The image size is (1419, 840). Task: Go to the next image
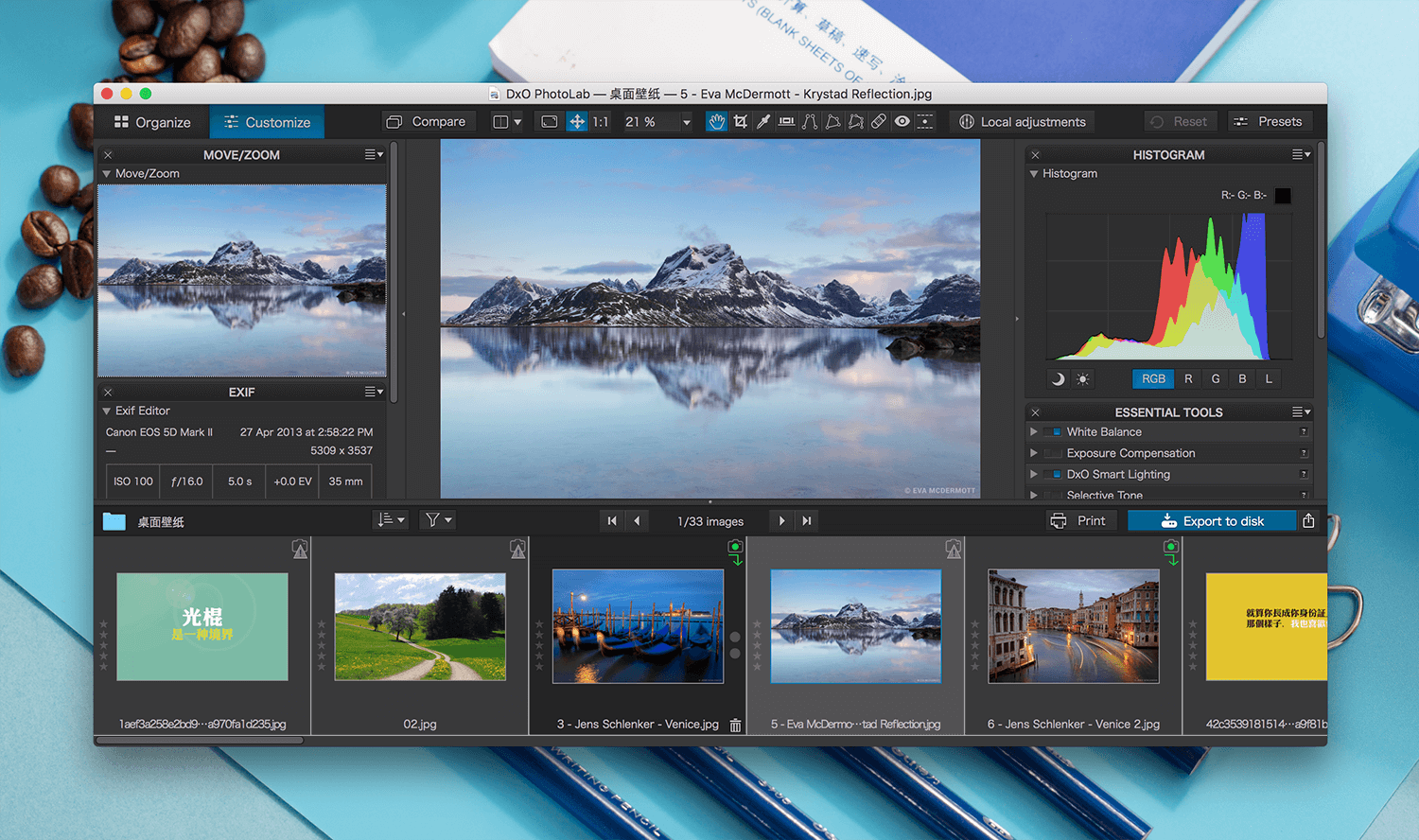781,521
